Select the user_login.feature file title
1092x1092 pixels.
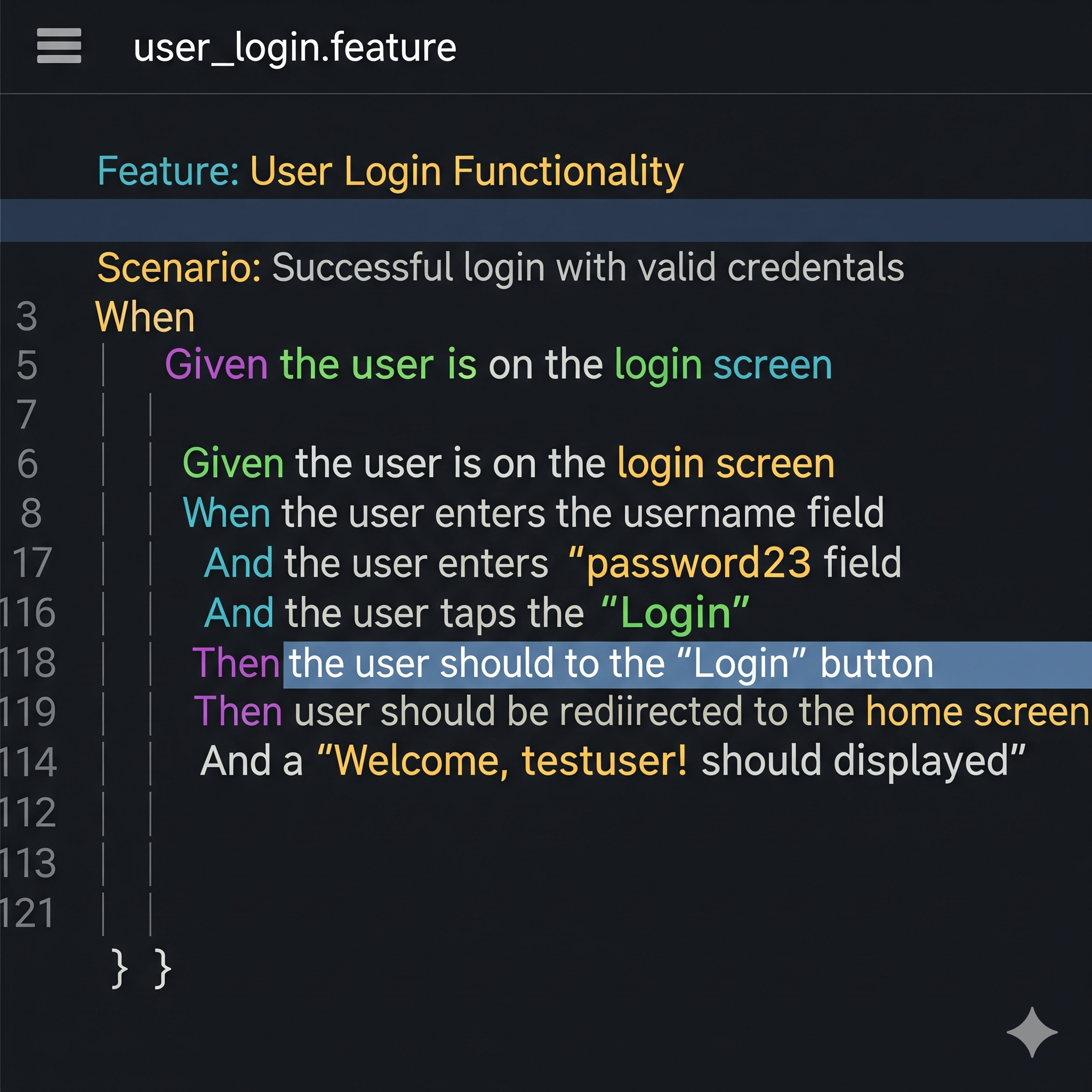point(294,47)
